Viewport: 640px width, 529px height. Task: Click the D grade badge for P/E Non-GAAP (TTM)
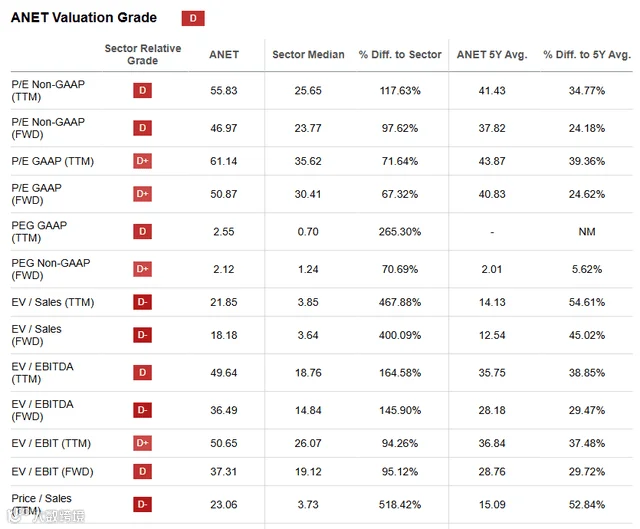pyautogui.click(x=142, y=90)
